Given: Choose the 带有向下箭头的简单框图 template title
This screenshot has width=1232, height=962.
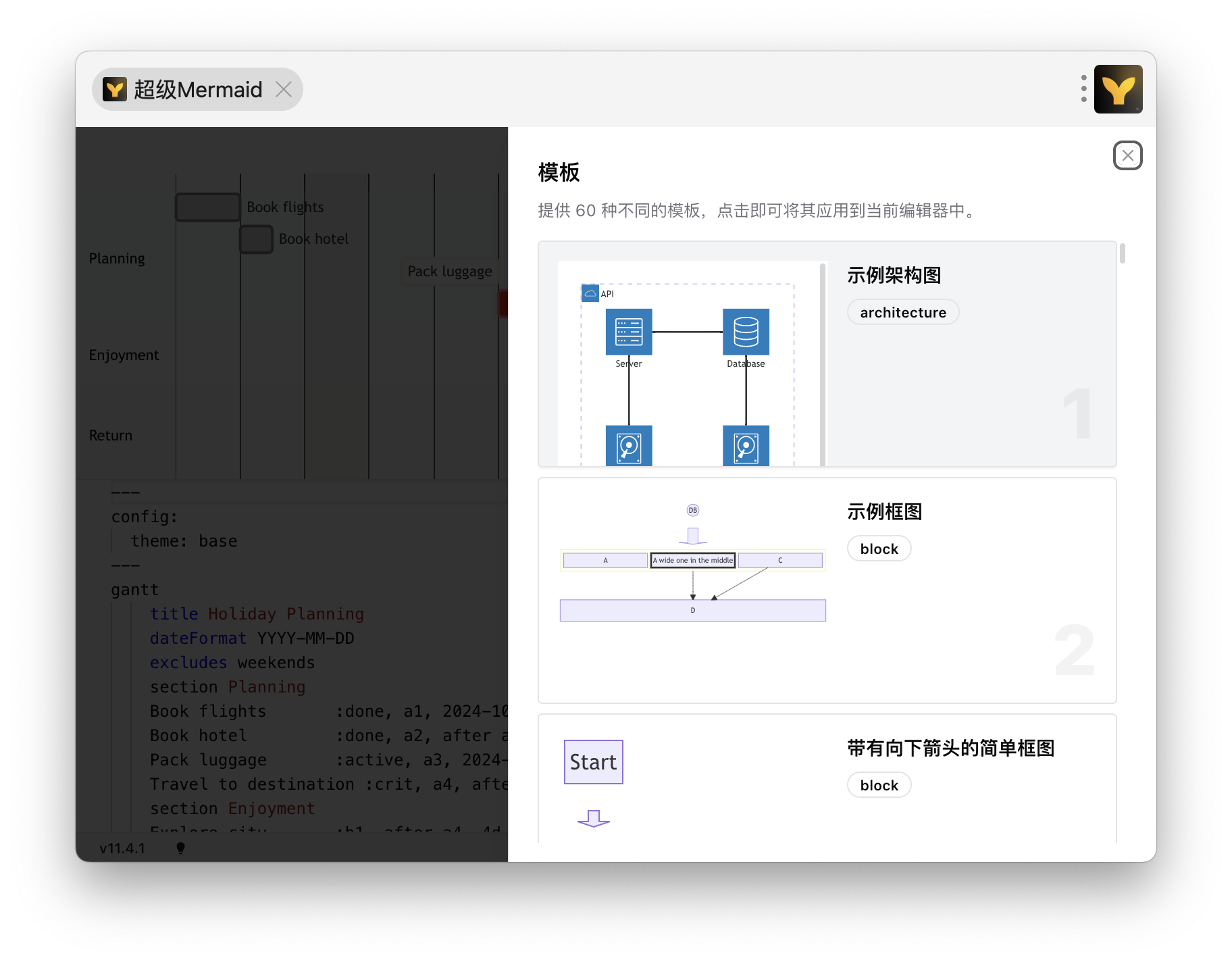Looking at the screenshot, I should [x=950, y=749].
